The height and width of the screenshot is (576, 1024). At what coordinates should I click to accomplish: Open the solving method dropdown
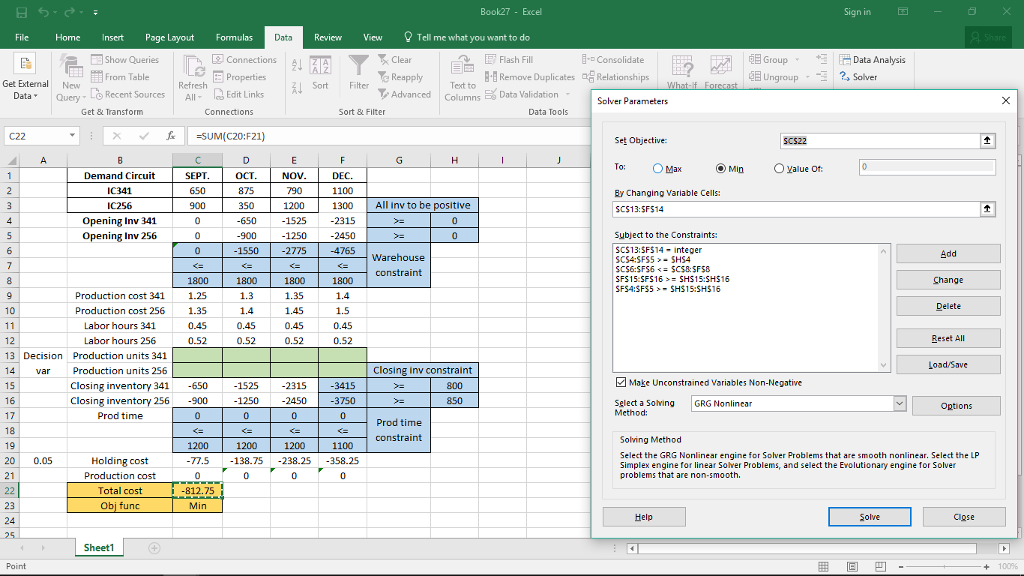[x=898, y=403]
